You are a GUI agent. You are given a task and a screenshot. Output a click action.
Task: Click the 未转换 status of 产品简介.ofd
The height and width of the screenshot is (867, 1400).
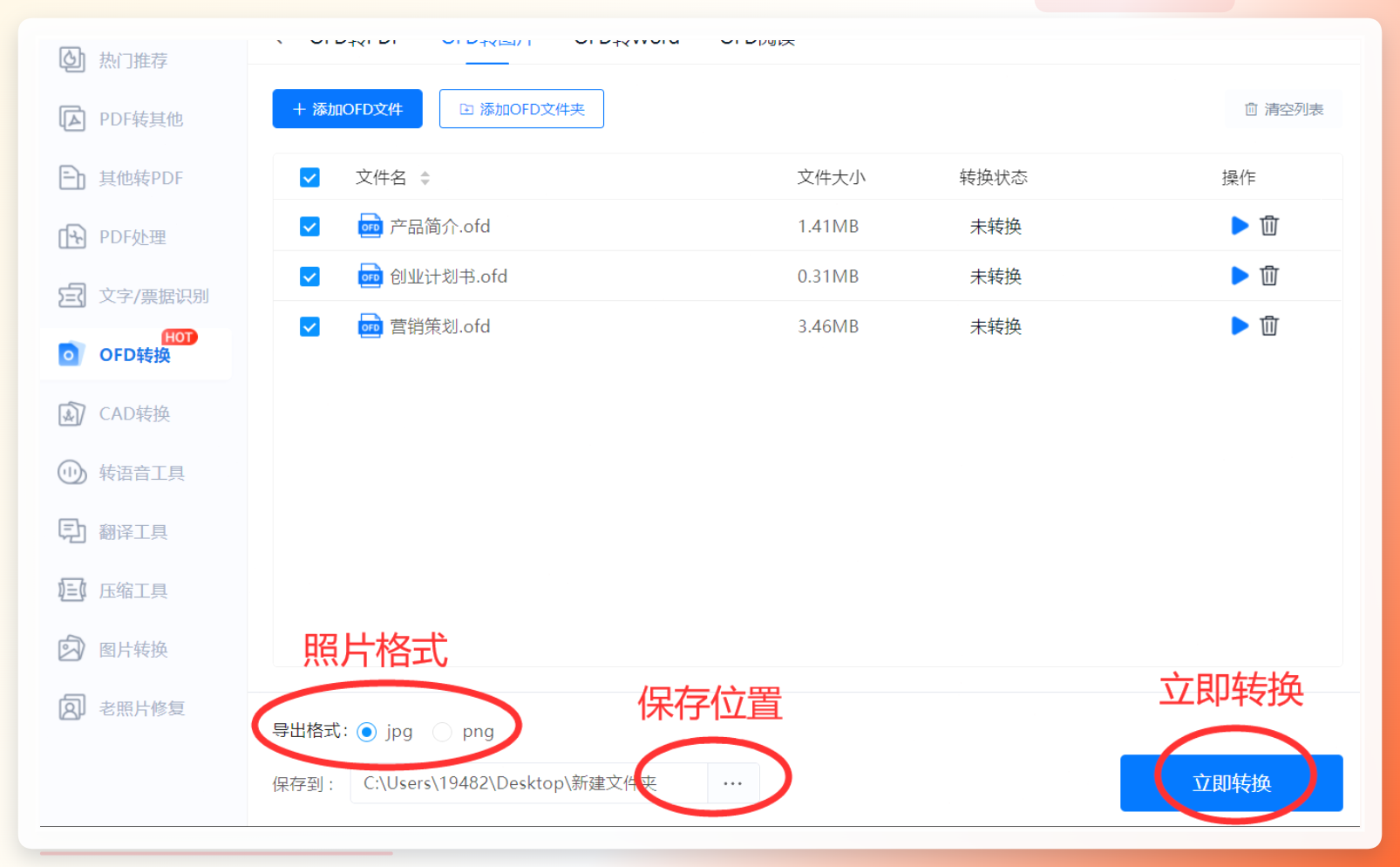[x=996, y=227]
